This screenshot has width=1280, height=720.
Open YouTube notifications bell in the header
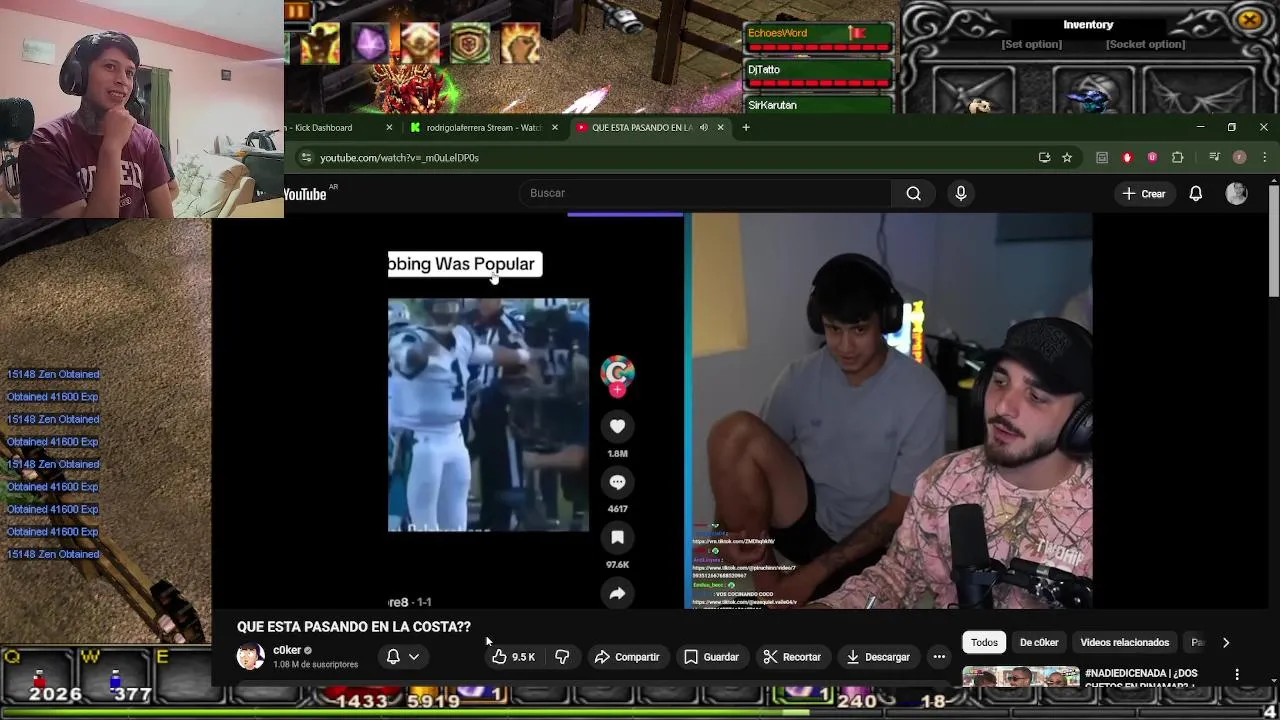point(1196,194)
